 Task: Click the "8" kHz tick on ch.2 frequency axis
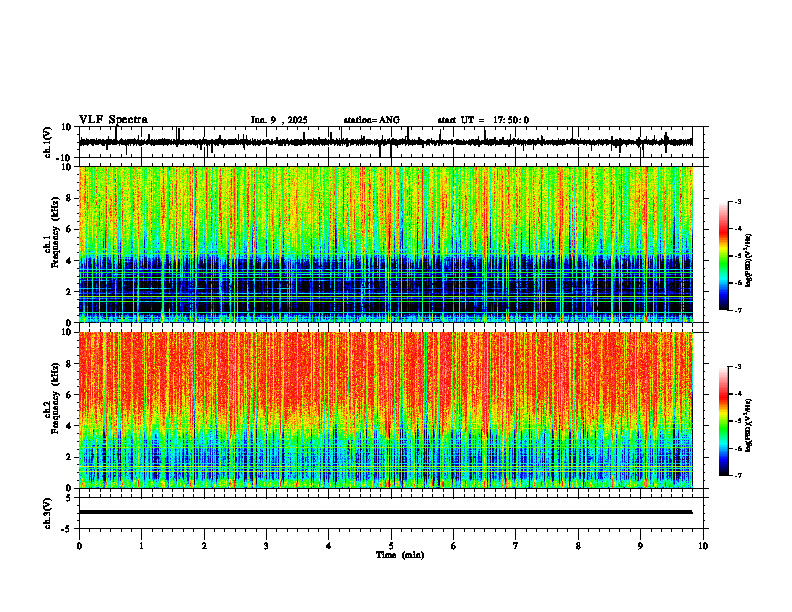pos(70,364)
